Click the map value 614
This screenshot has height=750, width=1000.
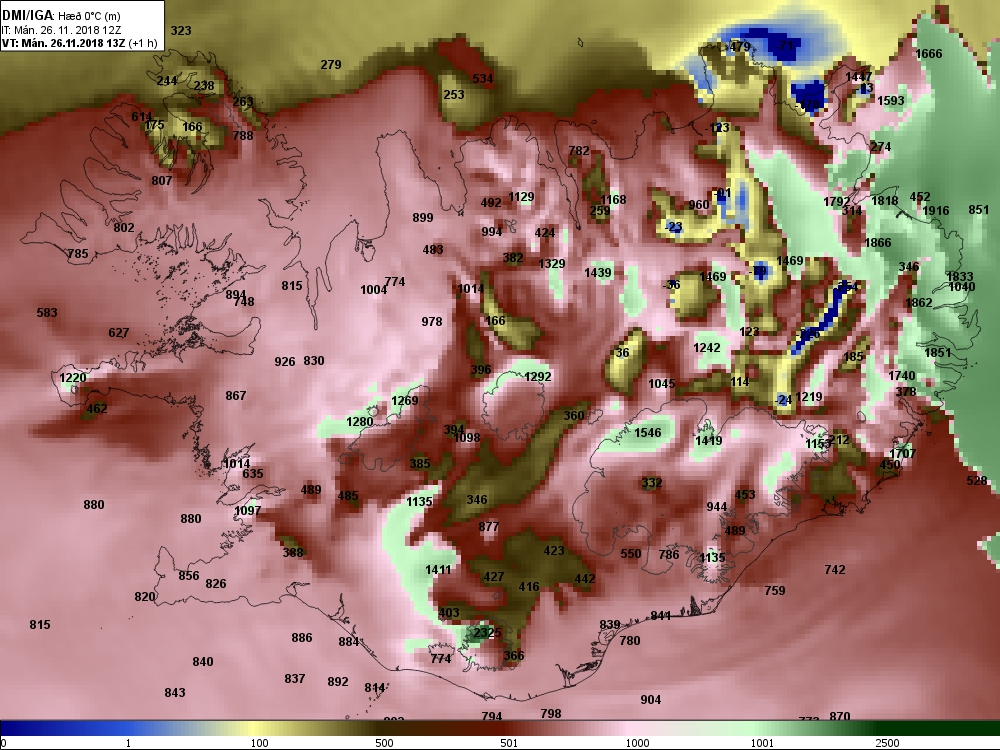142,117
